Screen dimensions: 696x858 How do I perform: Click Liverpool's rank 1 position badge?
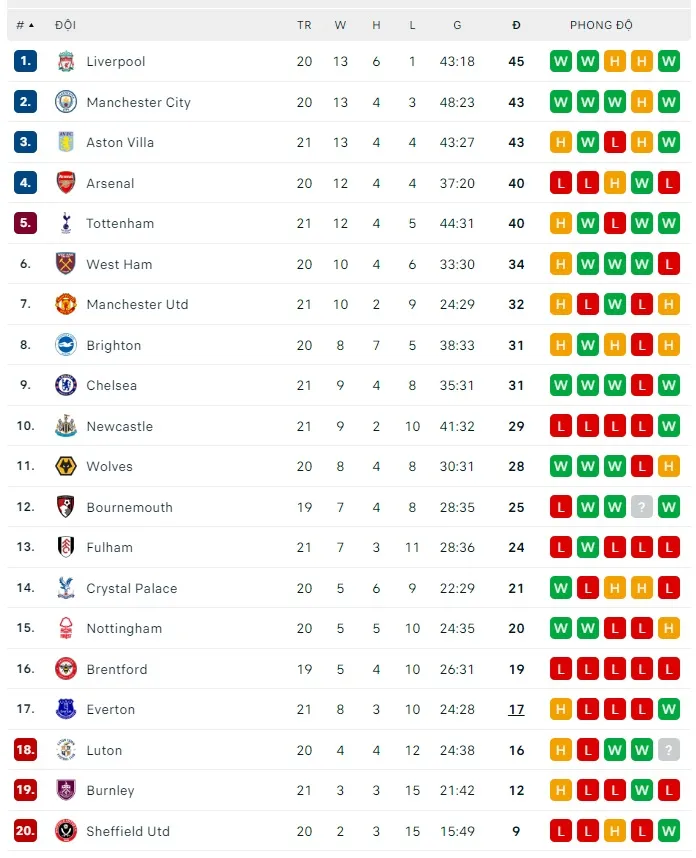pos(26,61)
